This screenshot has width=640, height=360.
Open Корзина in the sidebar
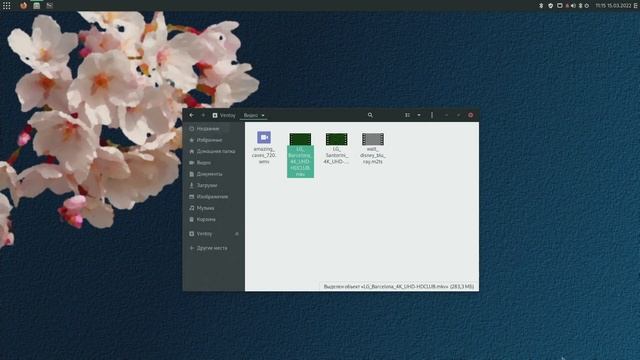coord(213,220)
